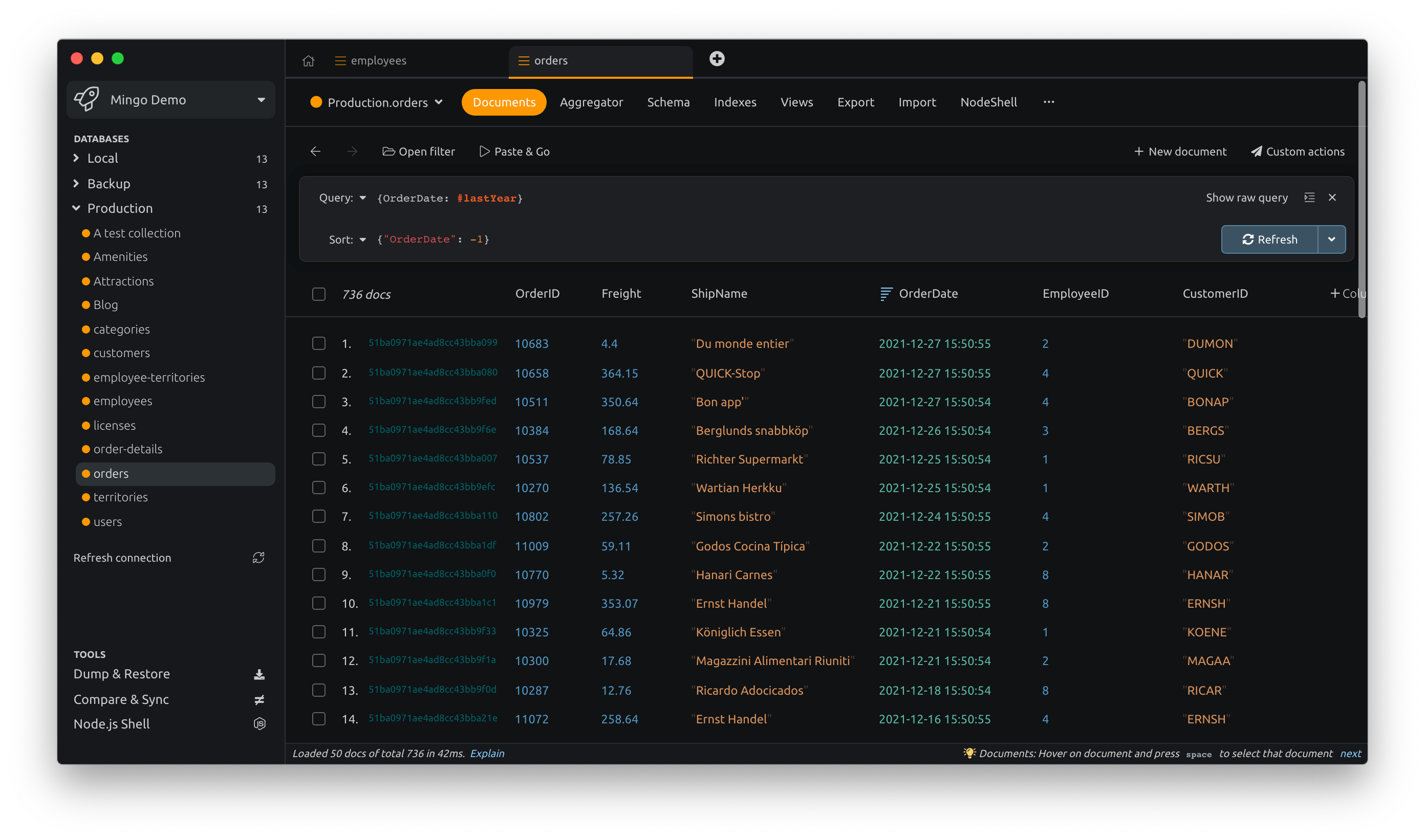The width and height of the screenshot is (1425, 840).
Task: Open the Schema tab
Action: 668,102
